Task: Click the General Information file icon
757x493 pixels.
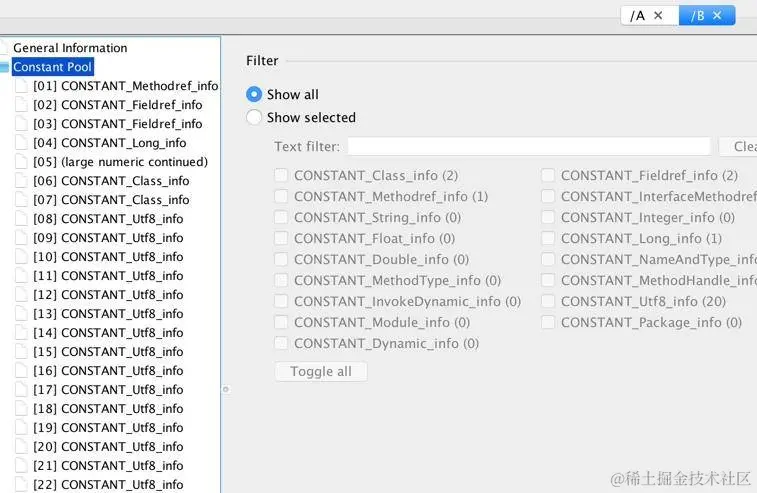Action: [4, 48]
